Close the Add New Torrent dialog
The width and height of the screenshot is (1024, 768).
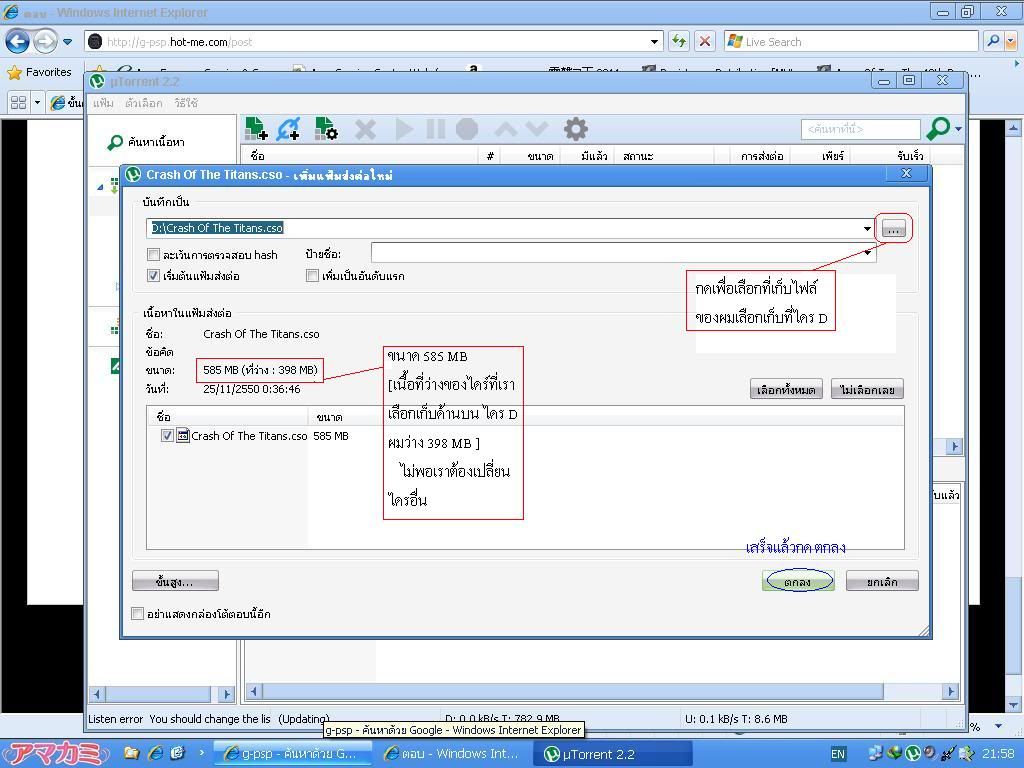pos(906,173)
